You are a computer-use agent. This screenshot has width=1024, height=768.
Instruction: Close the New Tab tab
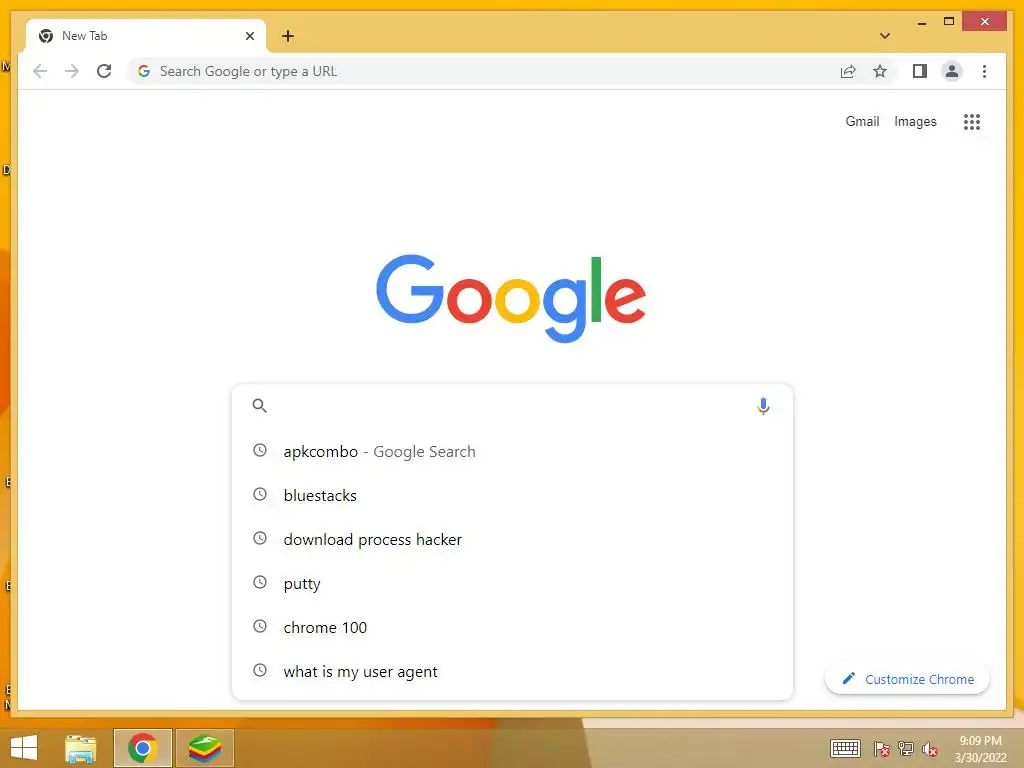click(x=249, y=36)
